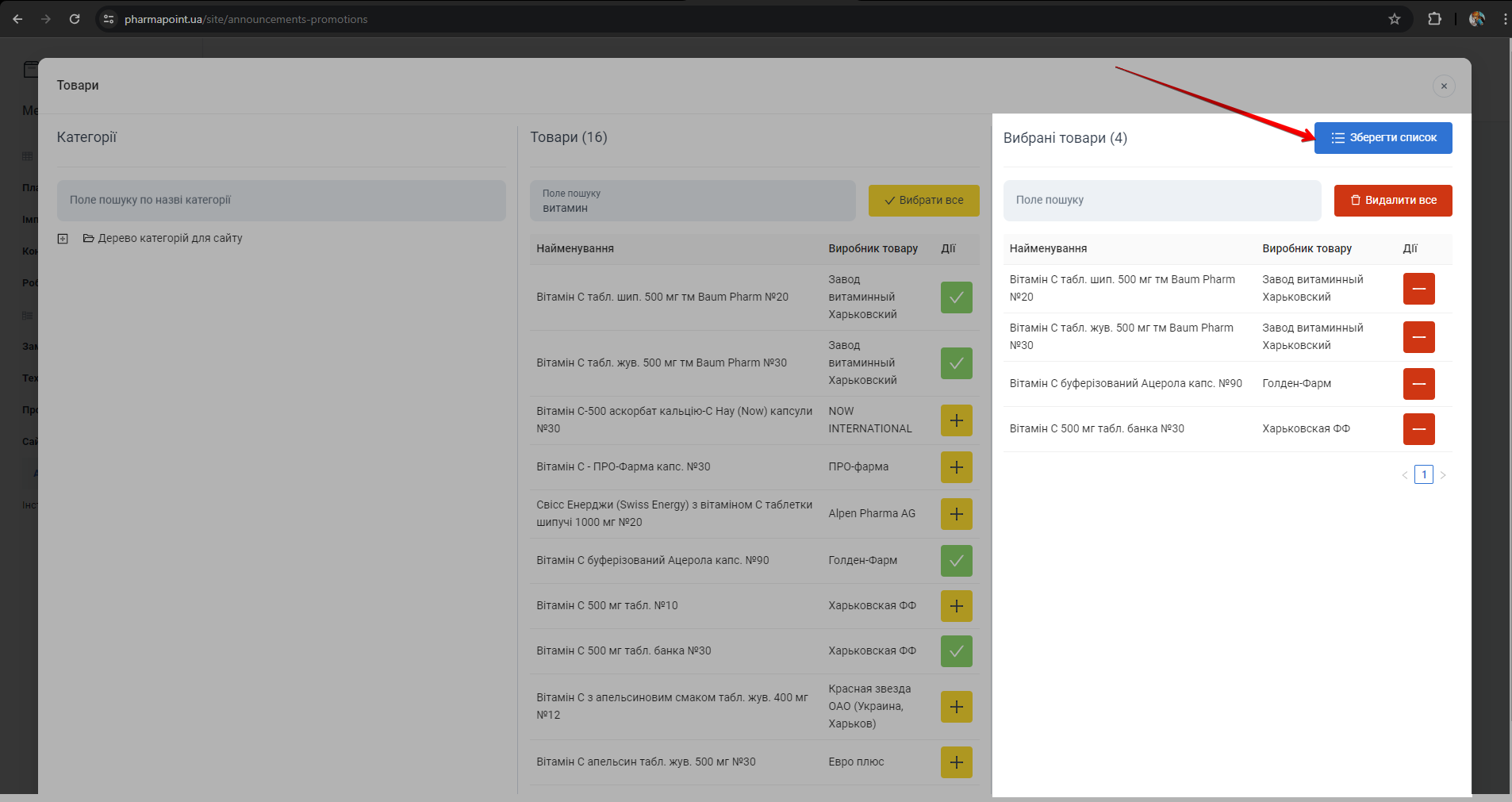This screenshot has width=1512, height=802.
Task: Remove Вітамін С 500 мг банка №30 from selected
Action: [1418, 429]
